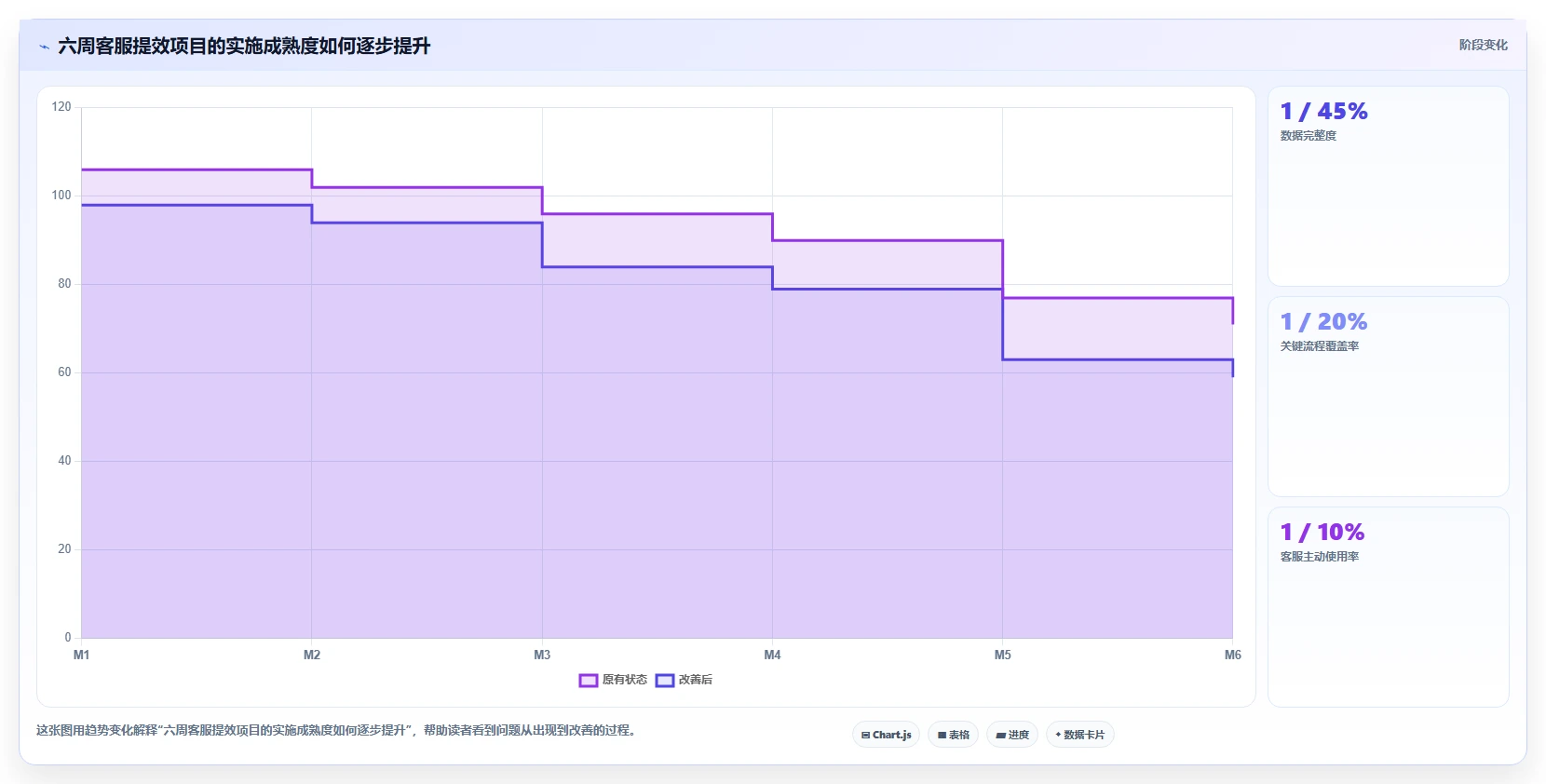The height and width of the screenshot is (784, 1546).
Task: Click the 原有状态 legend label
Action: pos(624,680)
